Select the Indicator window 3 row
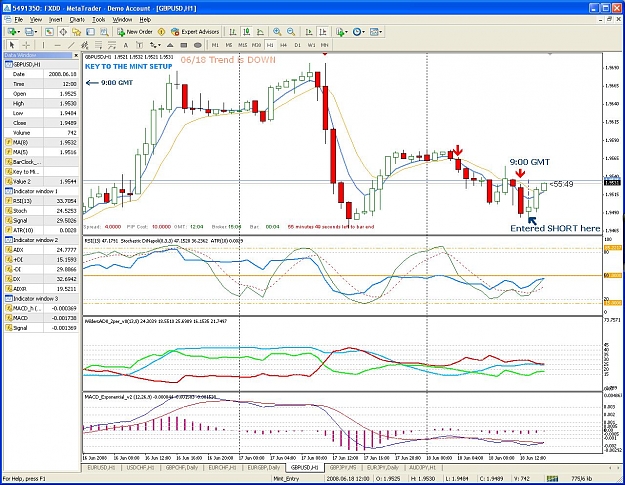The image size is (625, 485). tap(41, 298)
